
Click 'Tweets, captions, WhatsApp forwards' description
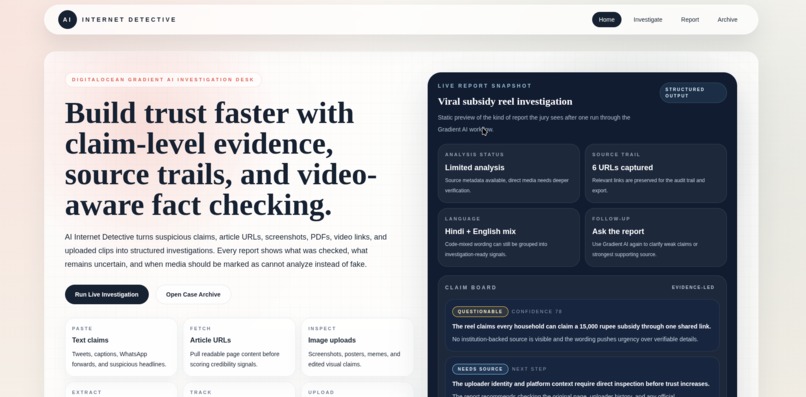119,359
